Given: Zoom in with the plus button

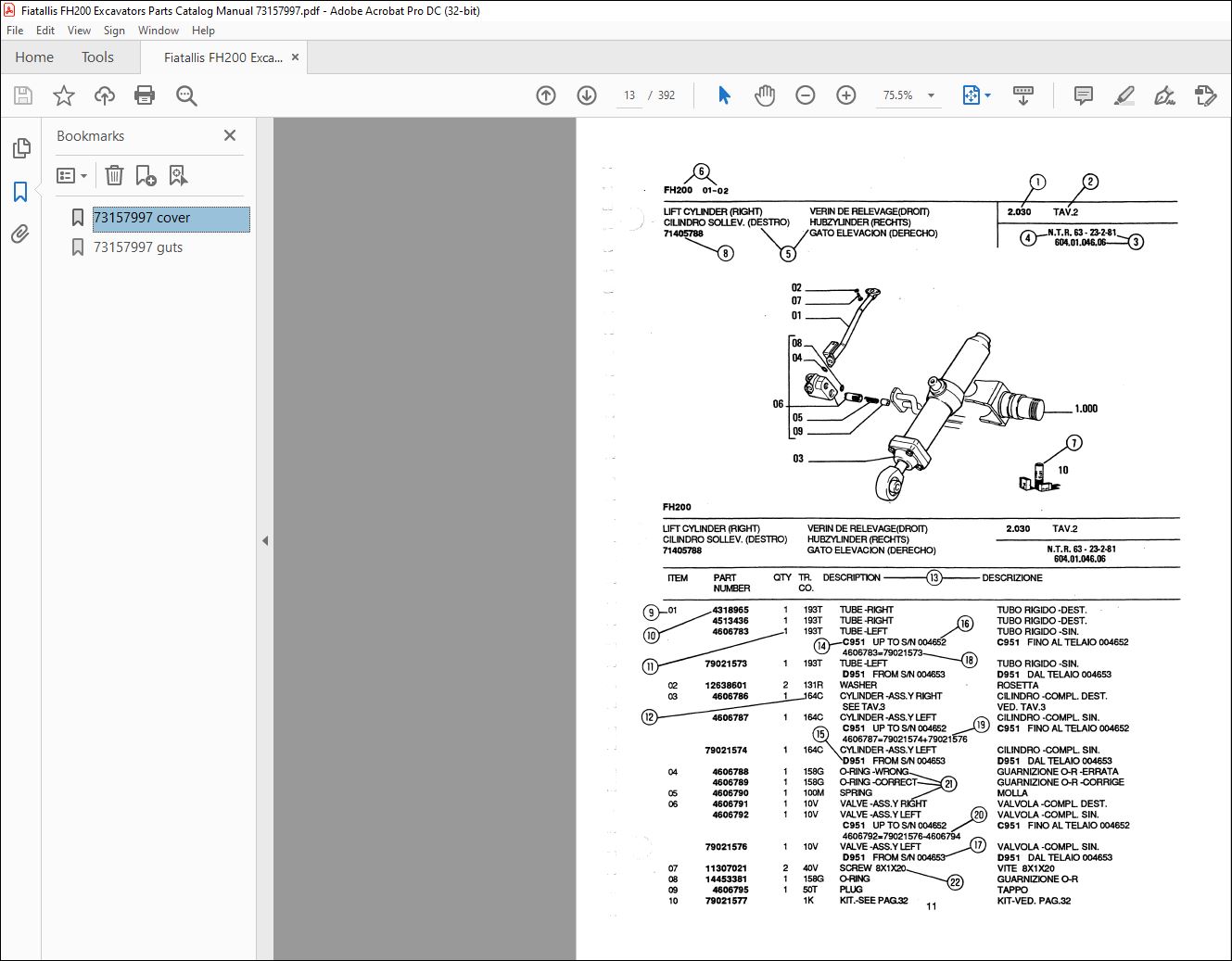Looking at the screenshot, I should tap(846, 95).
